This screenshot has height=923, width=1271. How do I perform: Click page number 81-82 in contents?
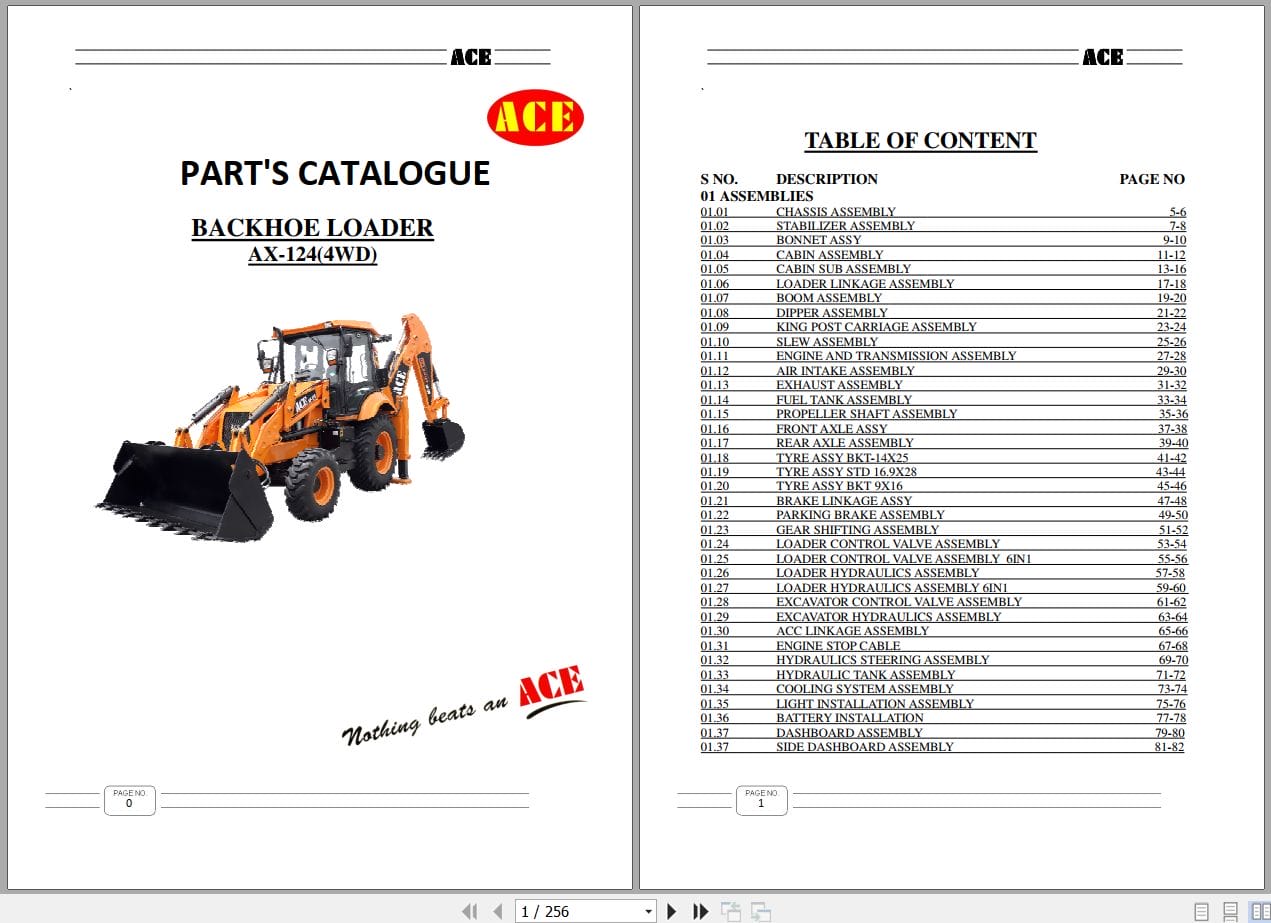(x=1169, y=747)
